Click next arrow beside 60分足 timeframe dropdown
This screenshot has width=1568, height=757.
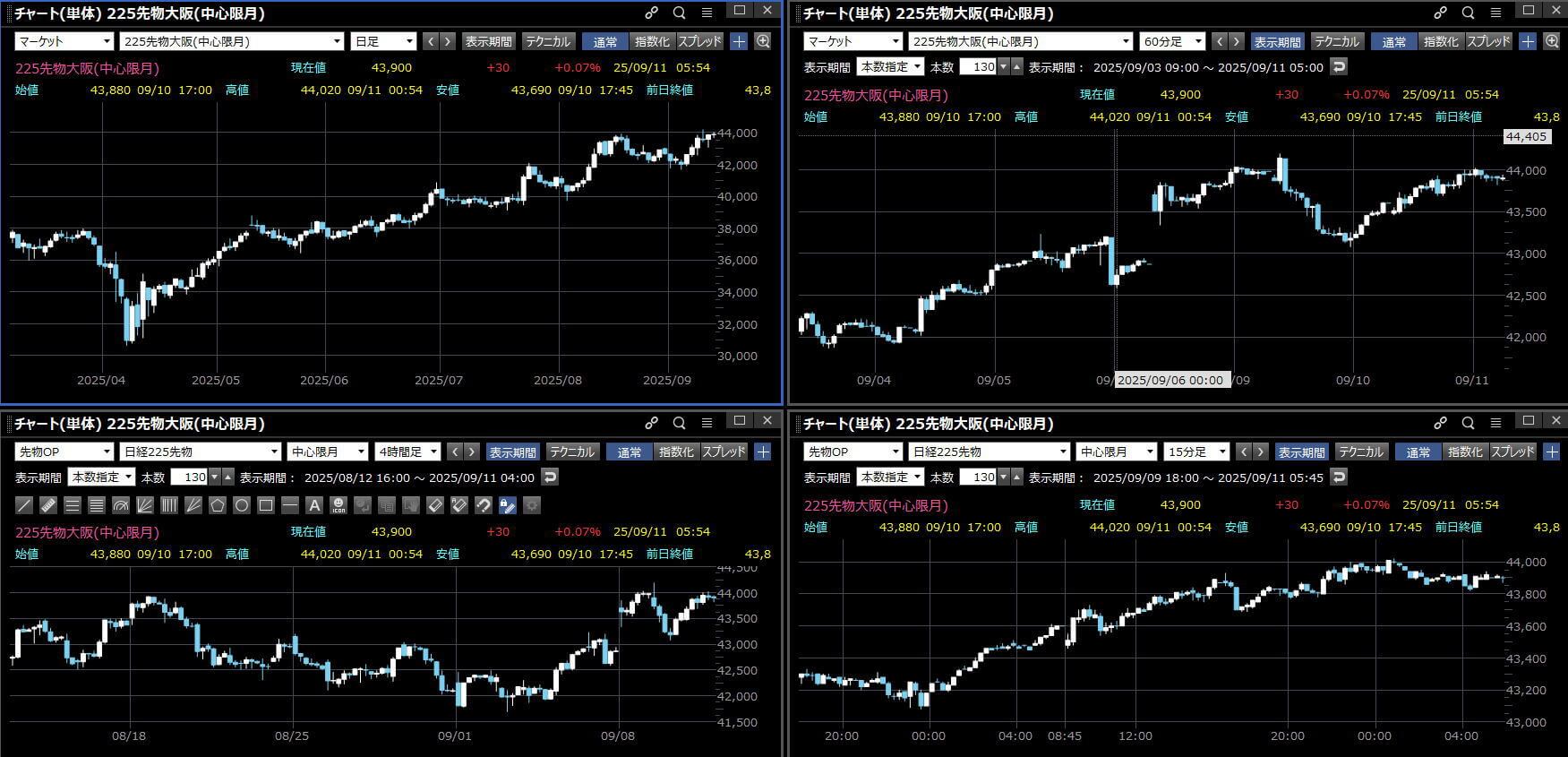(x=1237, y=41)
